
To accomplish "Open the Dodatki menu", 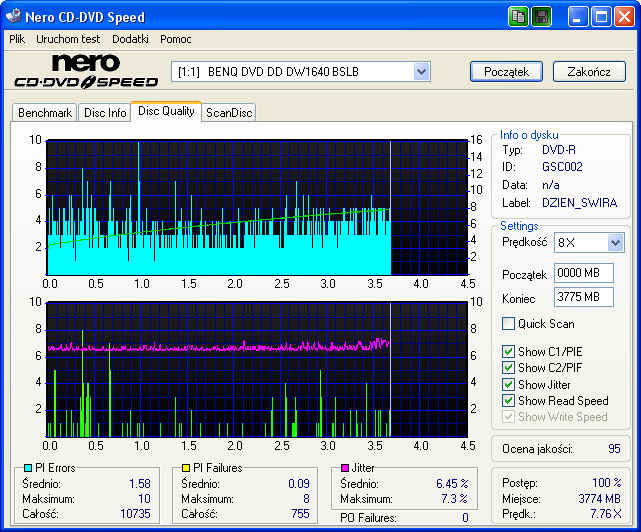I will click(130, 39).
